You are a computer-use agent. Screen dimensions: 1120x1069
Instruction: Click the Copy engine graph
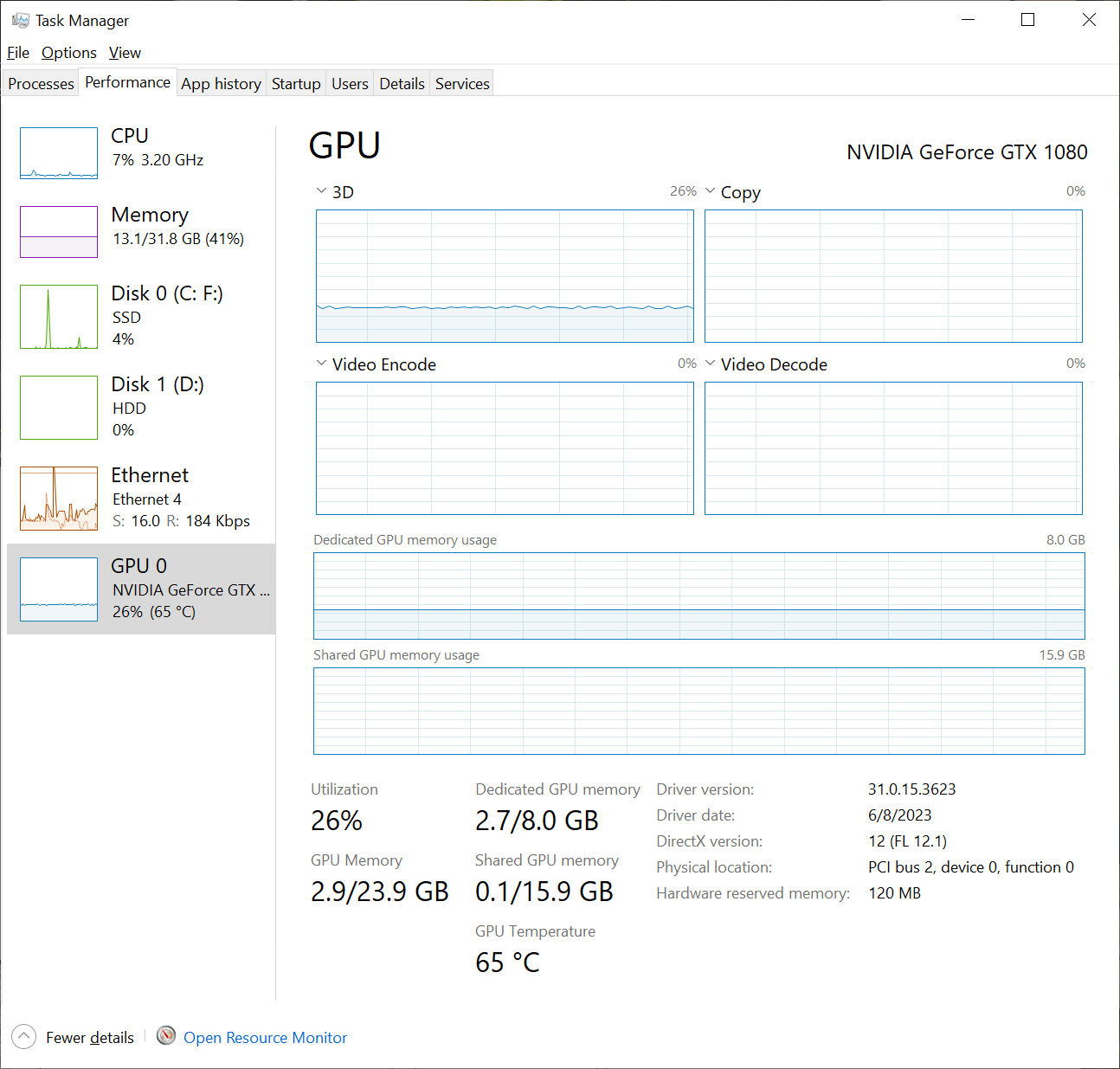(893, 276)
